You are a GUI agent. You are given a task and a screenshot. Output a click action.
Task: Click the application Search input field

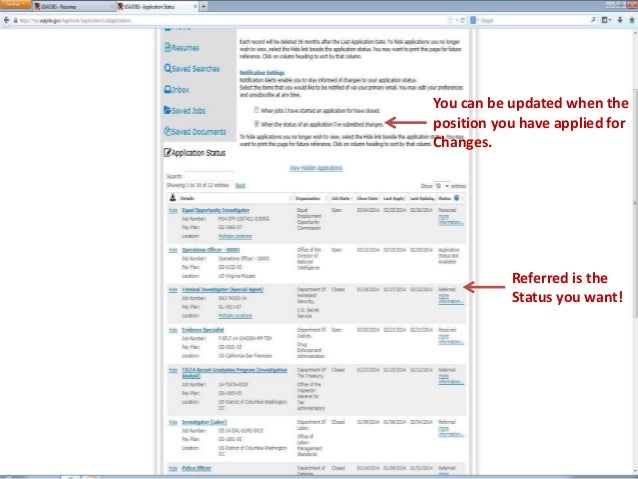coord(209,176)
